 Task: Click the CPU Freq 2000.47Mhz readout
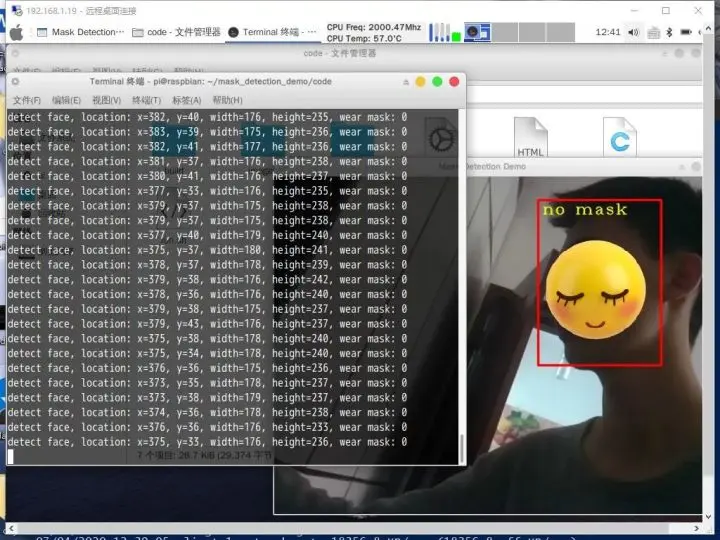(374, 27)
